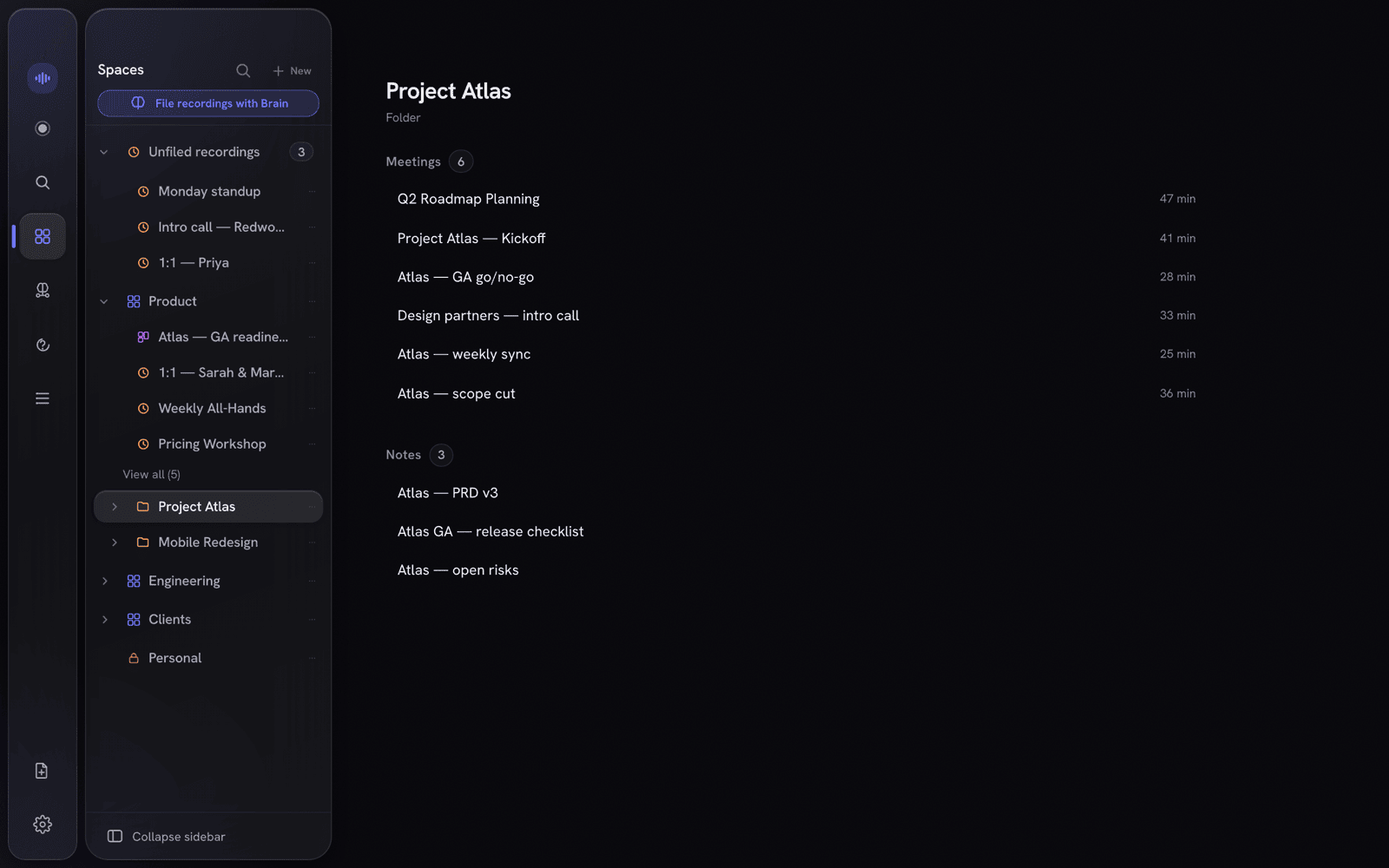This screenshot has height=868, width=1389.
Task: Open the Brain icon in left rail
Action: point(43,290)
